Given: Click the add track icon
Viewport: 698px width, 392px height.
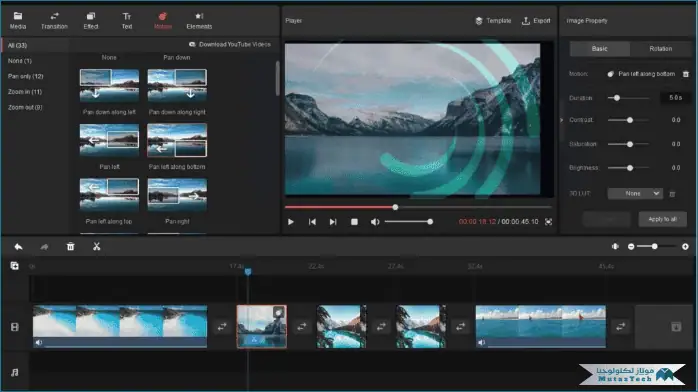Looking at the screenshot, I should pyautogui.click(x=15, y=266).
